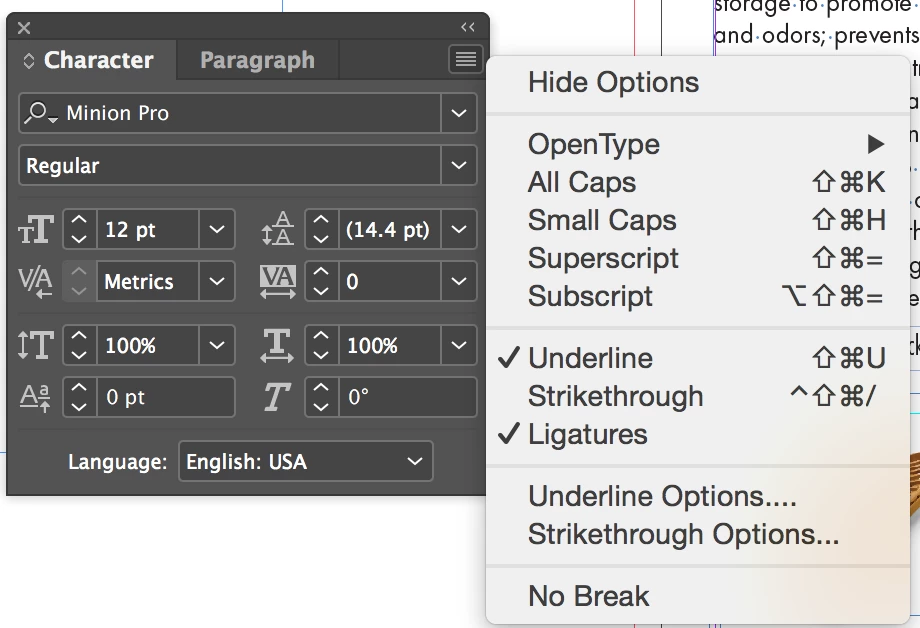Click the font size icon
This screenshot has width=920, height=628.
pos(36,229)
